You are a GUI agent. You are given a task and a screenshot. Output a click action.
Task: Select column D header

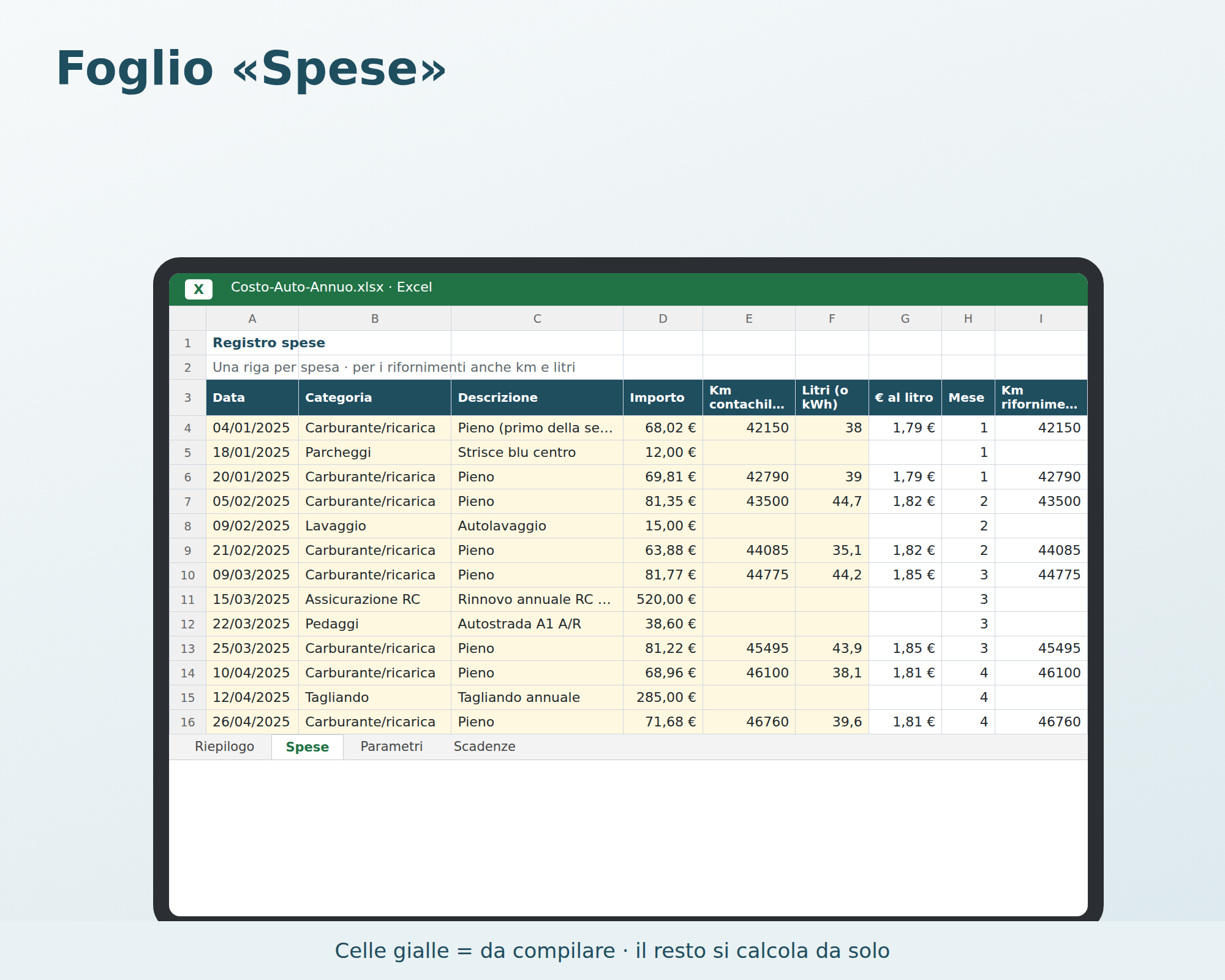663,318
